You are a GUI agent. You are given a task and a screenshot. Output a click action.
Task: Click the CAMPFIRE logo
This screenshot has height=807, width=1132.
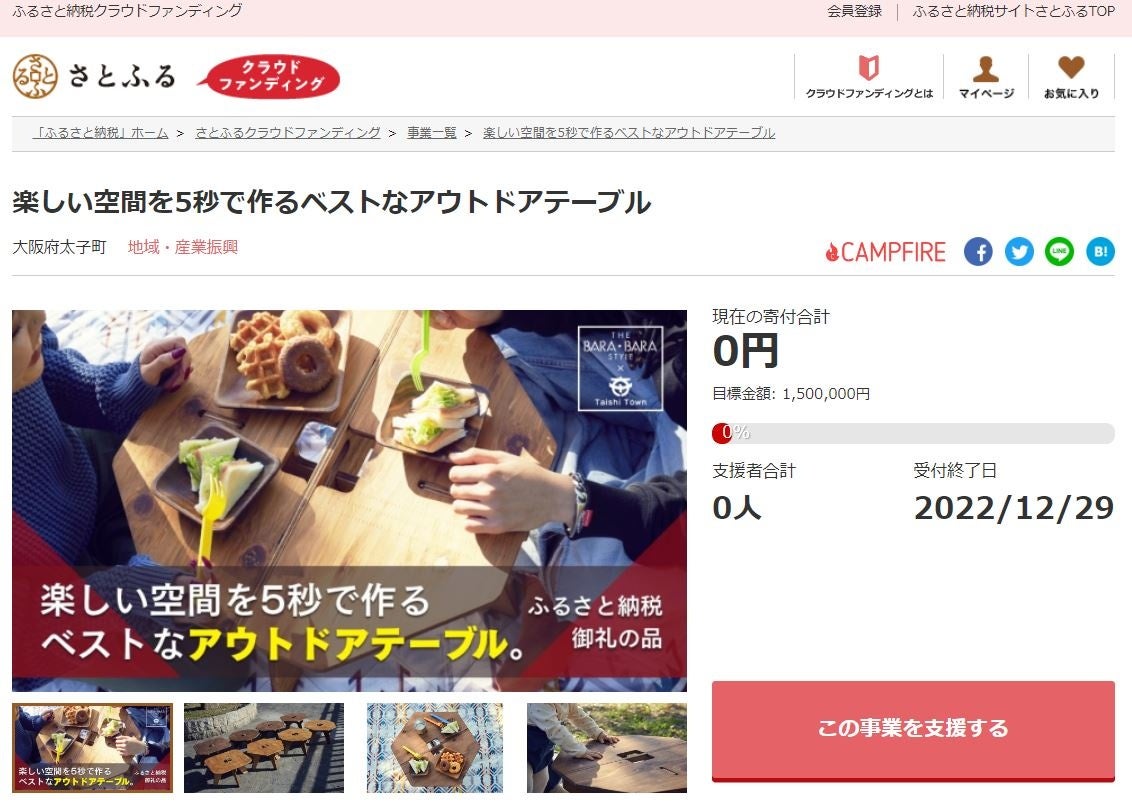point(885,252)
